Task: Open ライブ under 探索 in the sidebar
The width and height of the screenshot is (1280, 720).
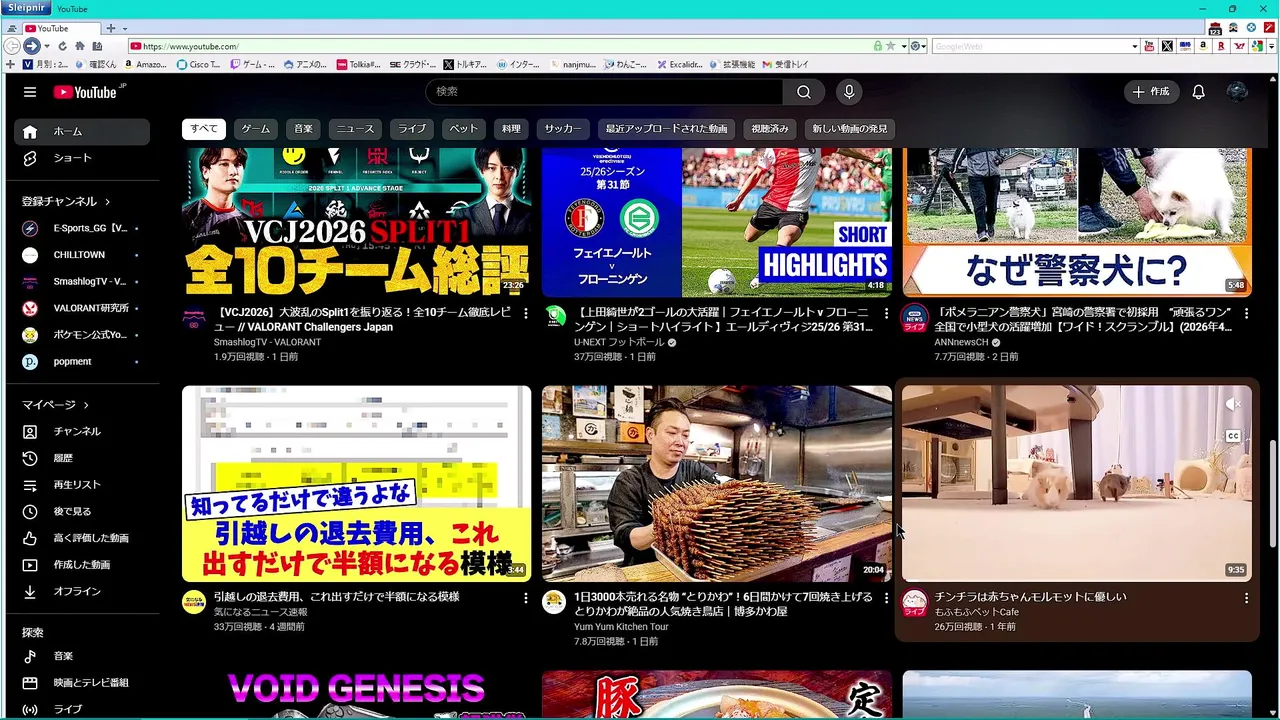Action: (82, 709)
